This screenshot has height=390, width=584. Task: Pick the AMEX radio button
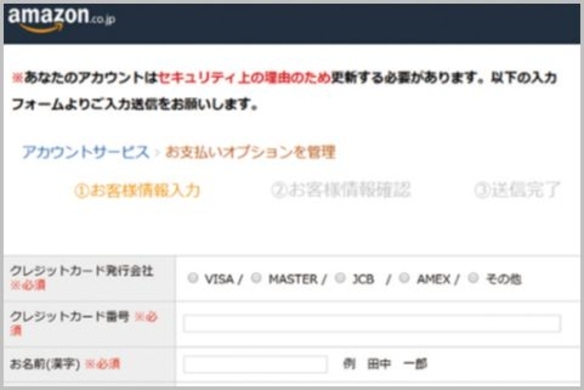pos(404,278)
